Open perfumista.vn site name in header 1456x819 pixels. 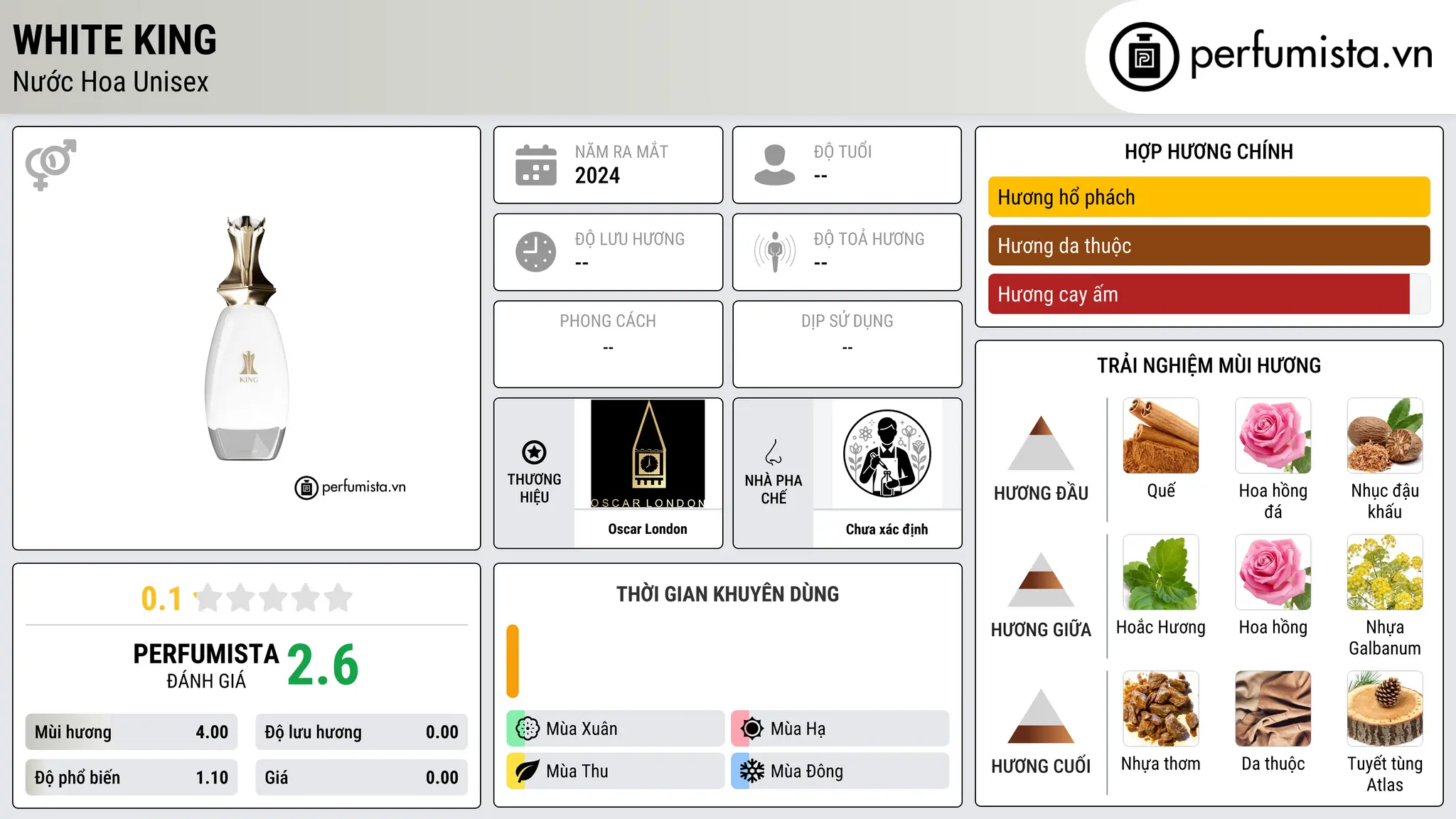click(x=1311, y=54)
